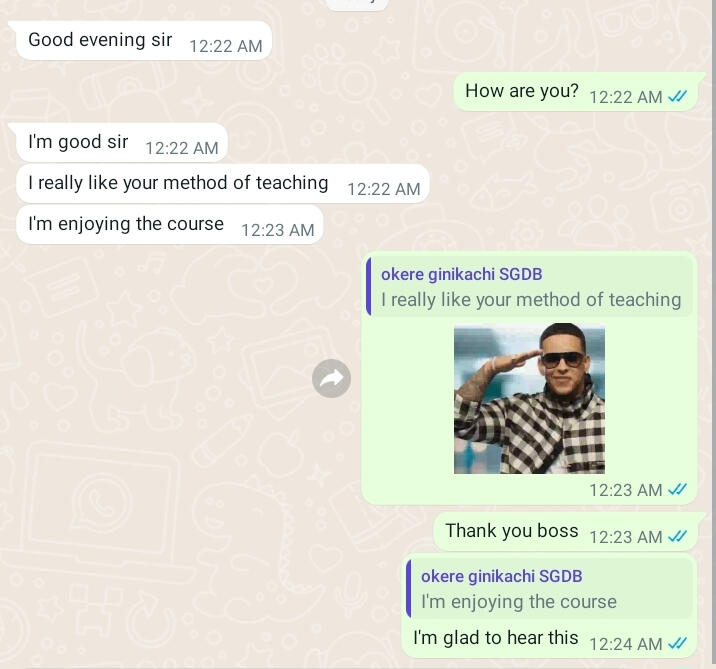716x669 pixels.
Task: Jump to quoted 'I'm enjoying the course' reply
Action: pos(549,588)
